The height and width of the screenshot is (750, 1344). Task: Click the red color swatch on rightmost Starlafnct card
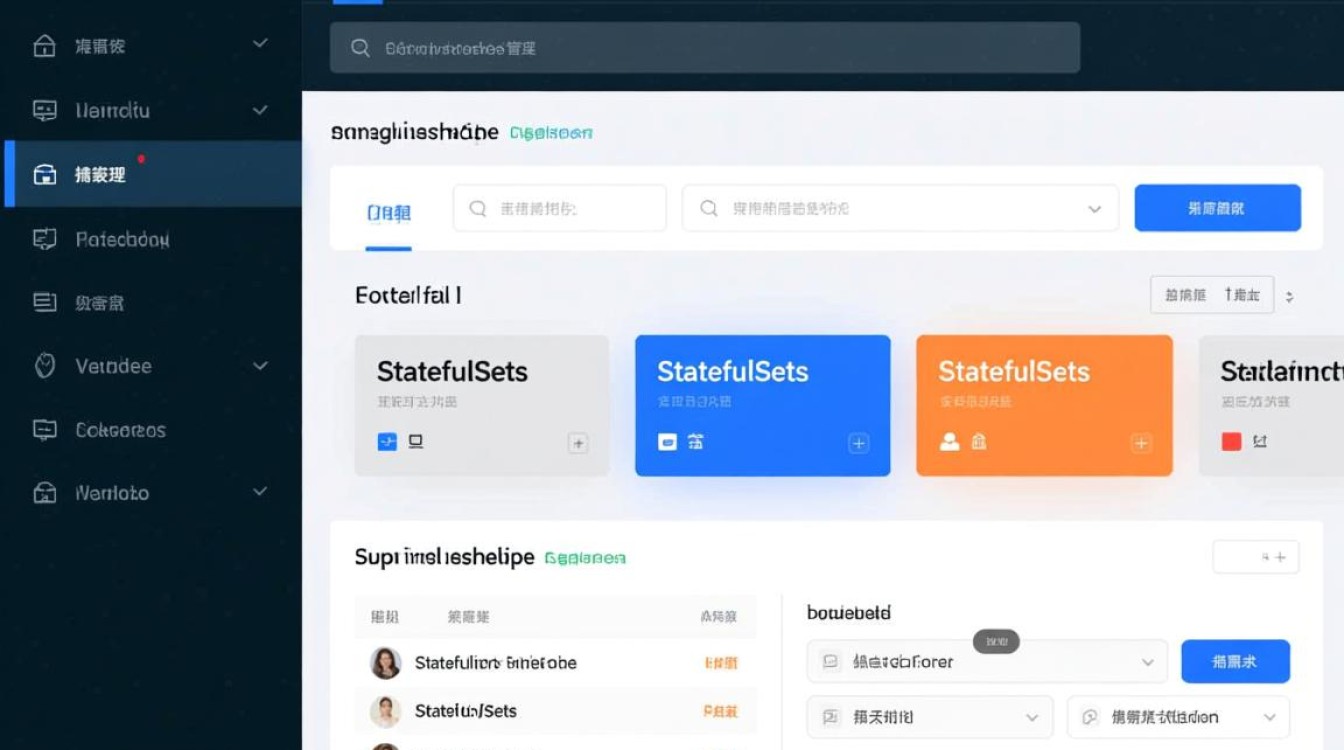click(1232, 441)
